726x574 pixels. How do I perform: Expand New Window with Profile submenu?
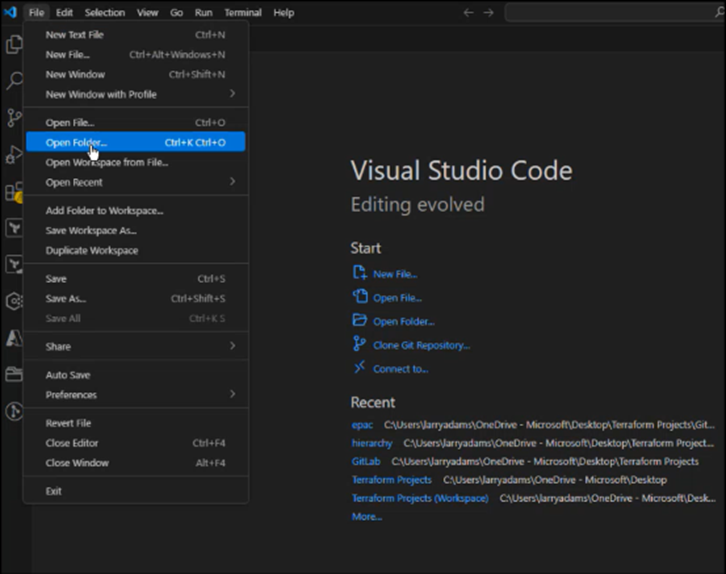tap(136, 94)
